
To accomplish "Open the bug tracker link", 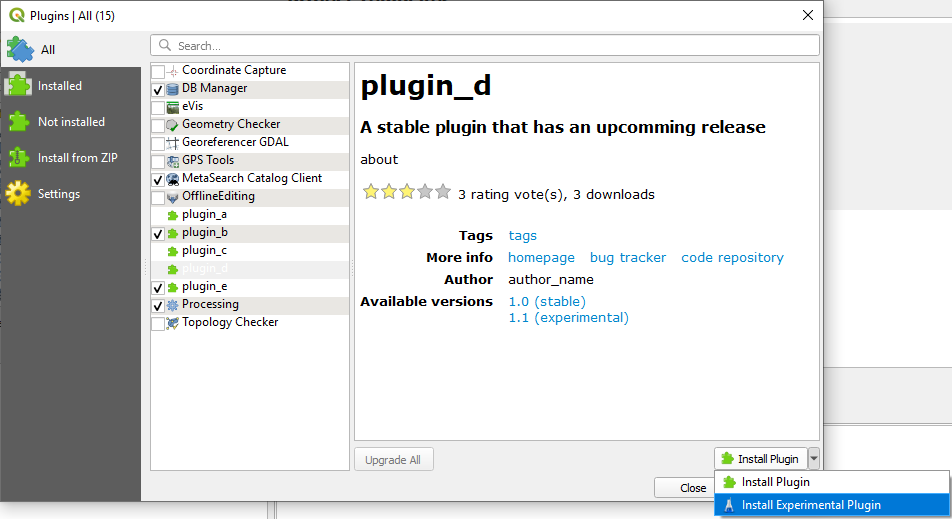I will tap(628, 258).
